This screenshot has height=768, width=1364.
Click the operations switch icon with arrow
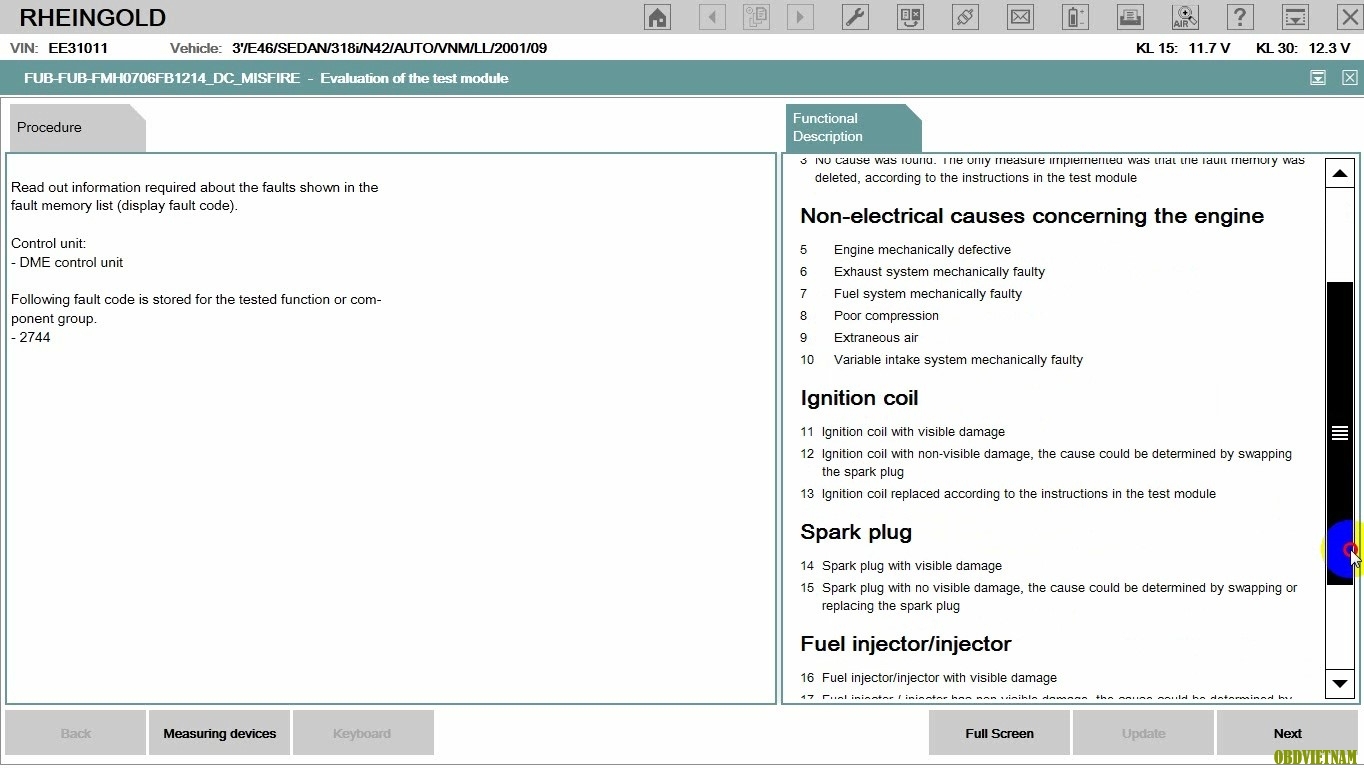tap(910, 17)
